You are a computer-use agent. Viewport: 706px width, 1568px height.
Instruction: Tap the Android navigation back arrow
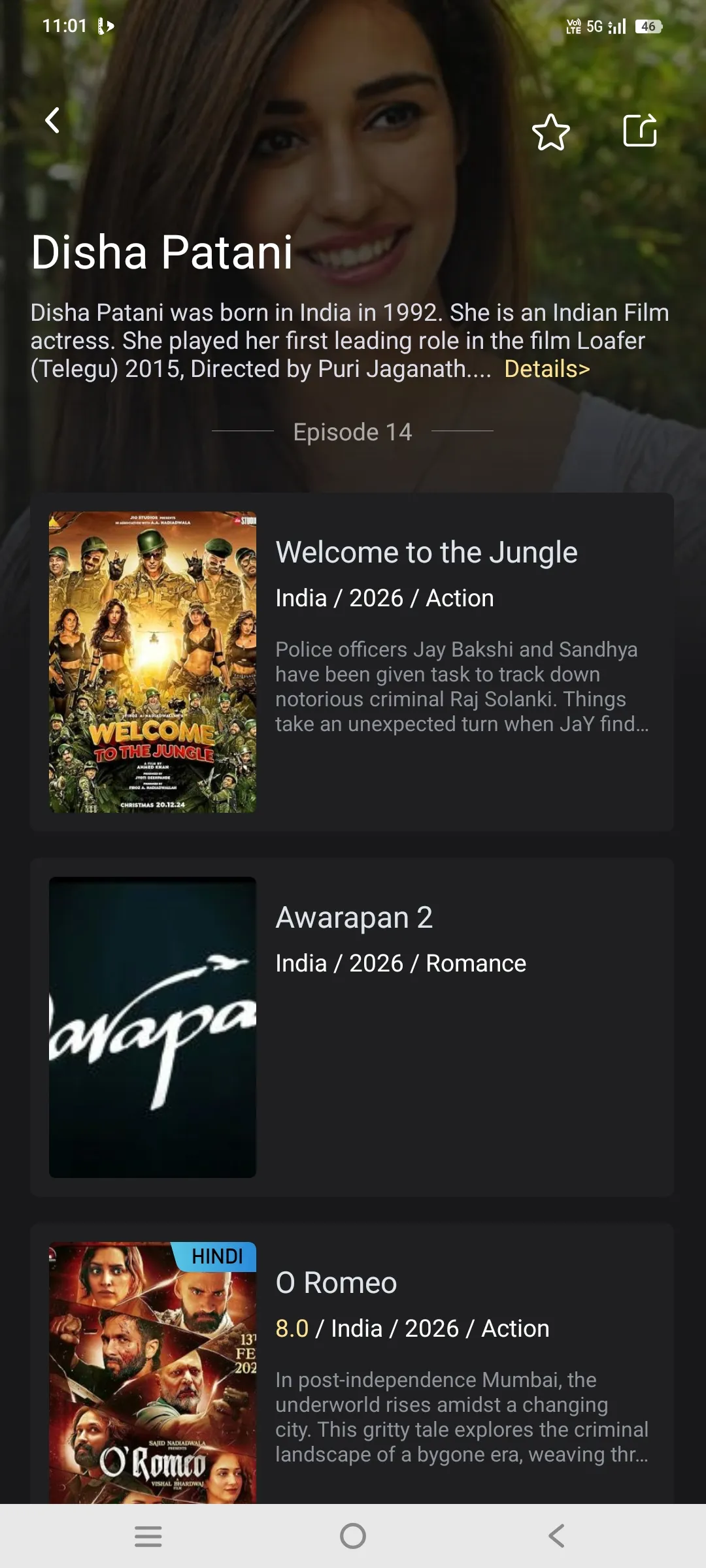[x=556, y=1536]
